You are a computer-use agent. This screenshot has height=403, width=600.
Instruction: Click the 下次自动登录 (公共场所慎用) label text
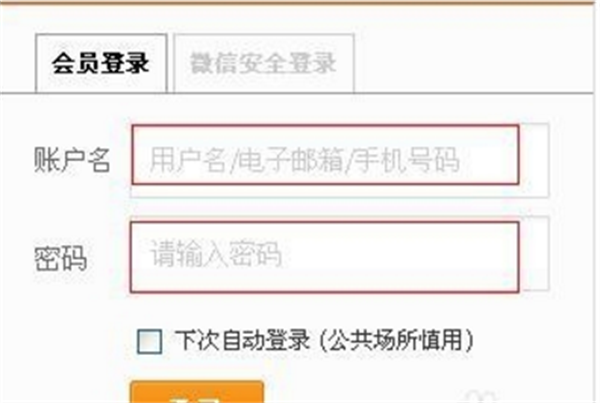point(324,340)
